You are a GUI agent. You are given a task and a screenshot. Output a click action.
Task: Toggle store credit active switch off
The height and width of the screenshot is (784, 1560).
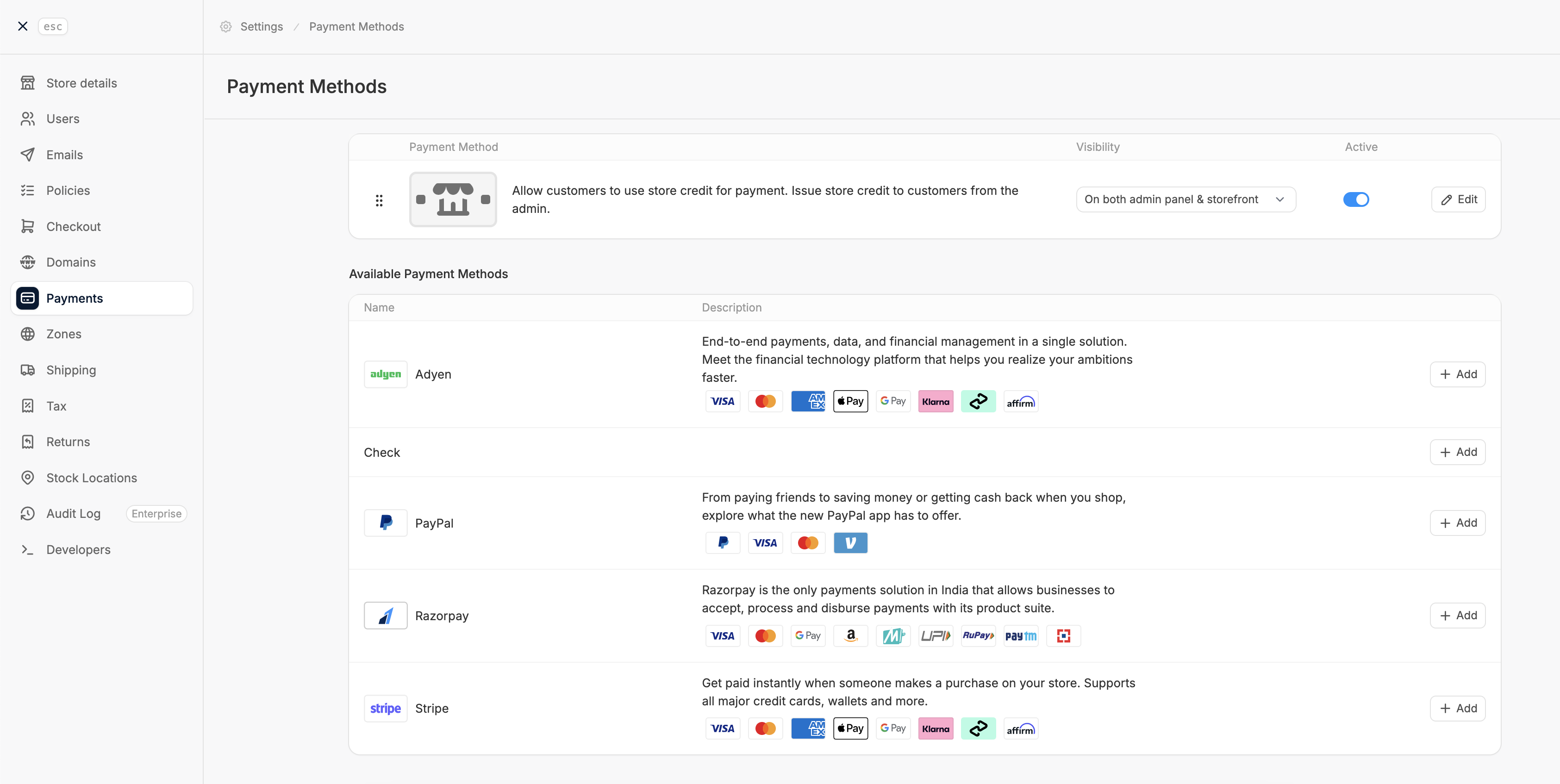(1355, 199)
